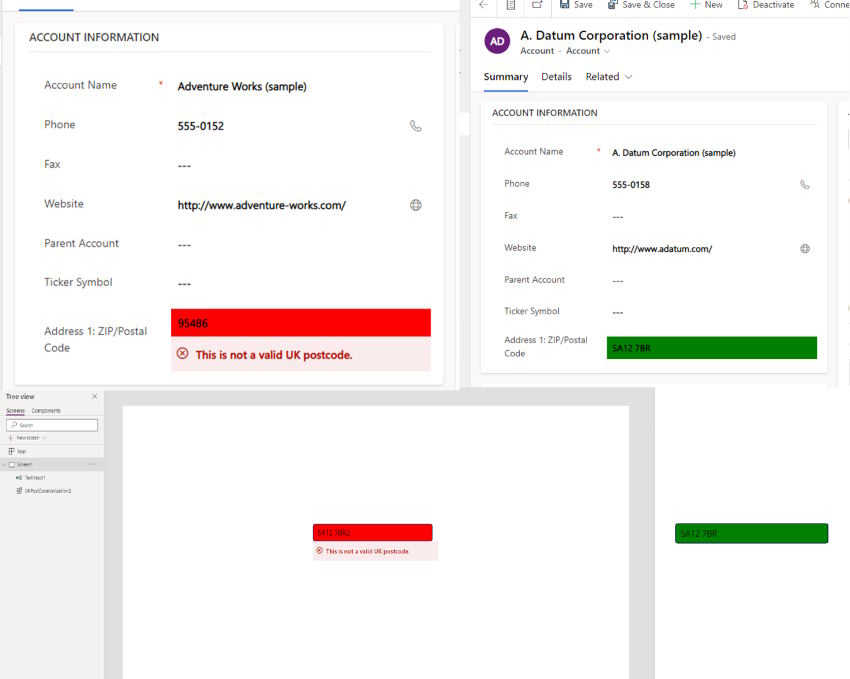Click the Search box in Tree view

[52, 425]
